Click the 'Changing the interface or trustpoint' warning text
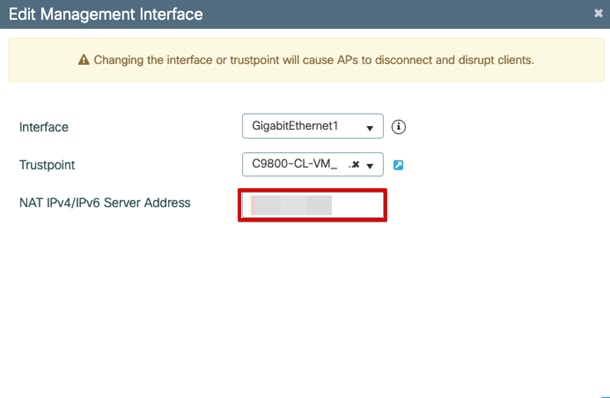Screen dimensions: 610x398 (314, 60)
